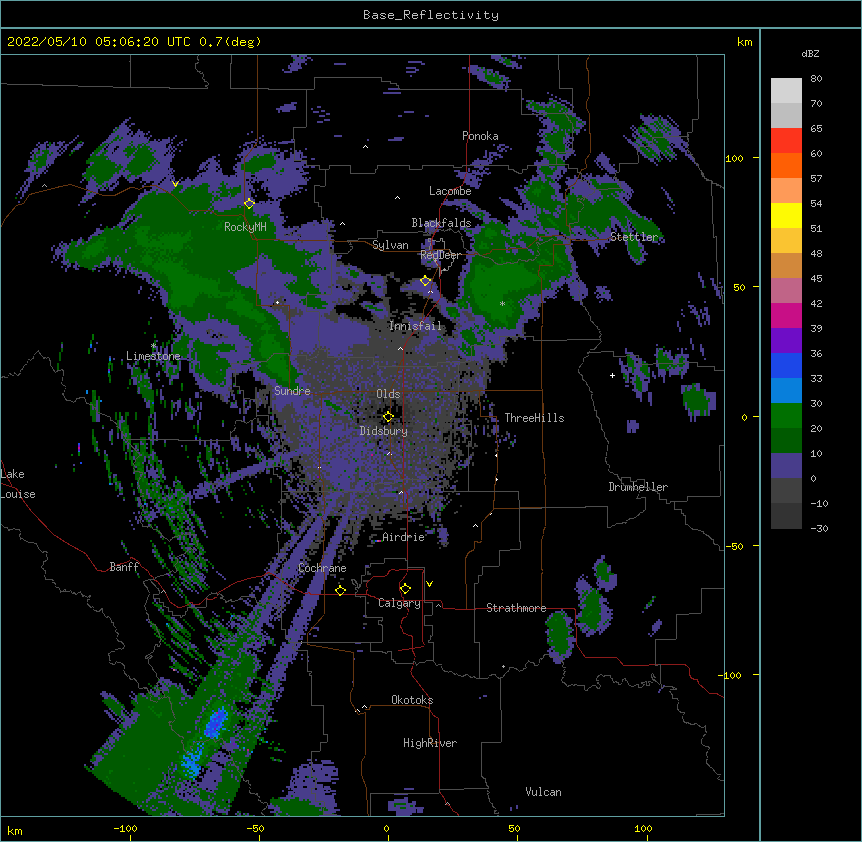Click the Innisfail city label
Image resolution: width=862 pixels, height=842 pixels.
point(415,326)
